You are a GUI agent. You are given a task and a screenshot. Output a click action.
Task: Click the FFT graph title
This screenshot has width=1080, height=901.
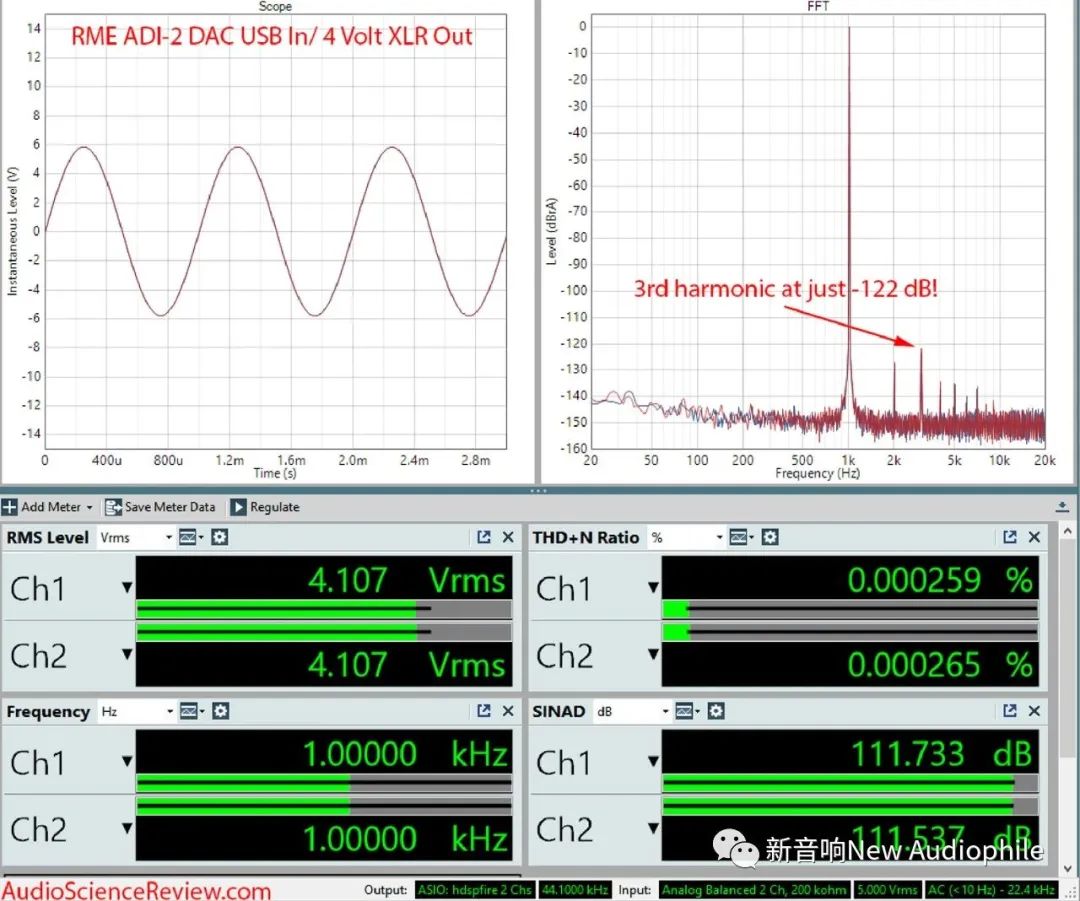pyautogui.click(x=818, y=6)
